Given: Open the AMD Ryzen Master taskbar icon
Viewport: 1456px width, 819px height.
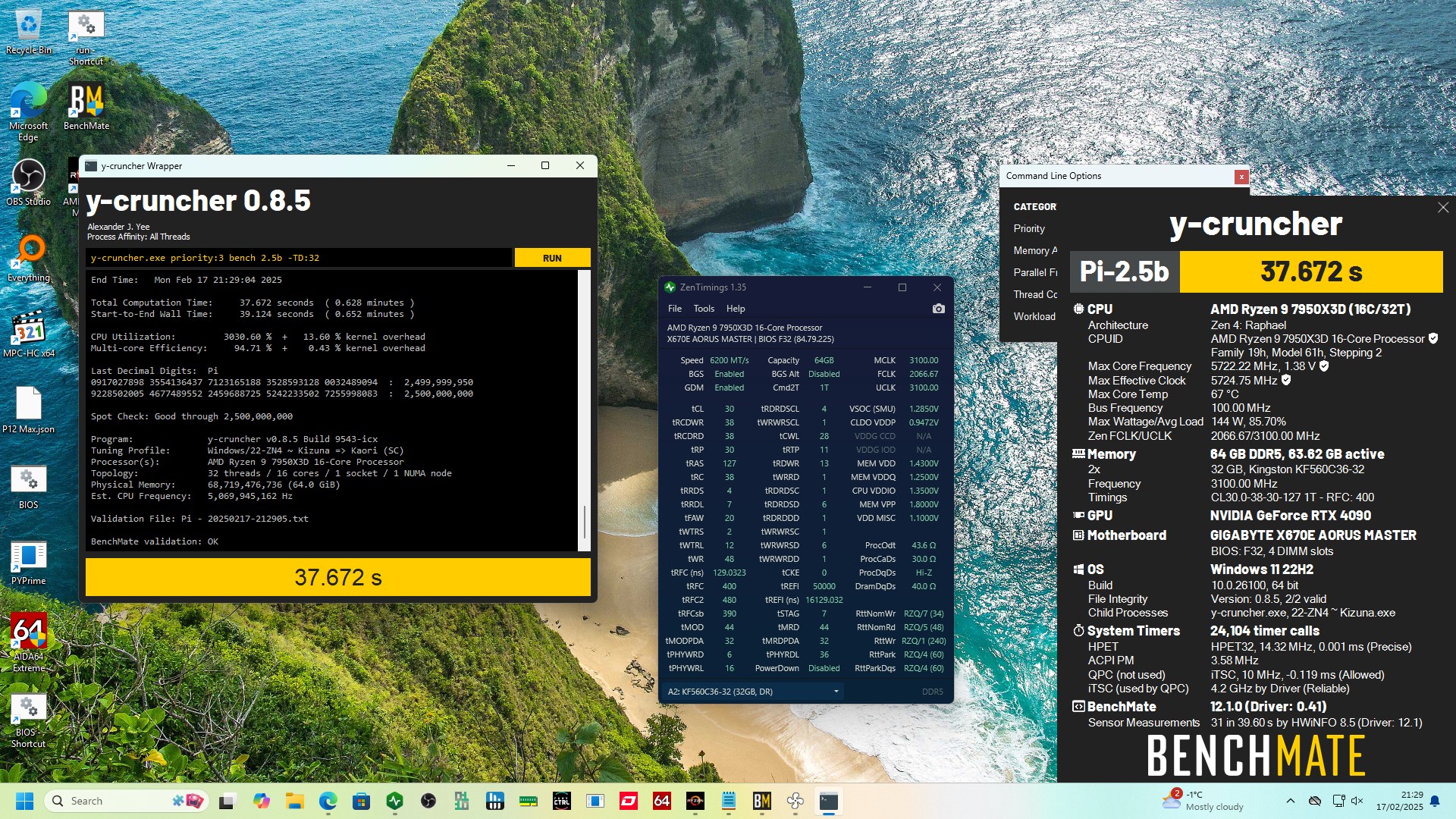Looking at the screenshot, I should point(695,801).
